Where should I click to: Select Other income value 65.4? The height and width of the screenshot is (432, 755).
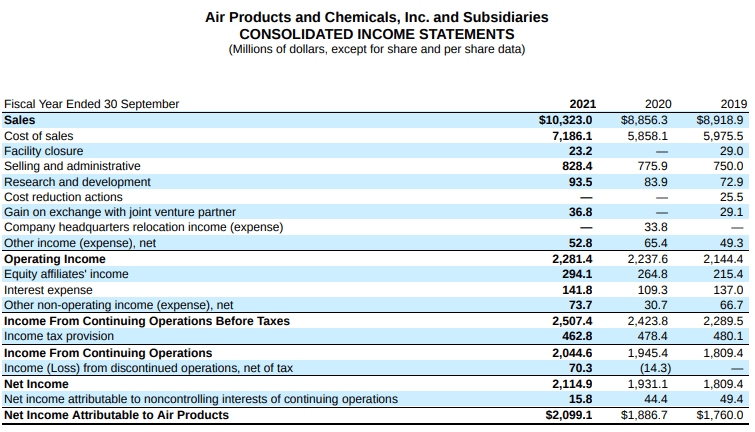(656, 243)
